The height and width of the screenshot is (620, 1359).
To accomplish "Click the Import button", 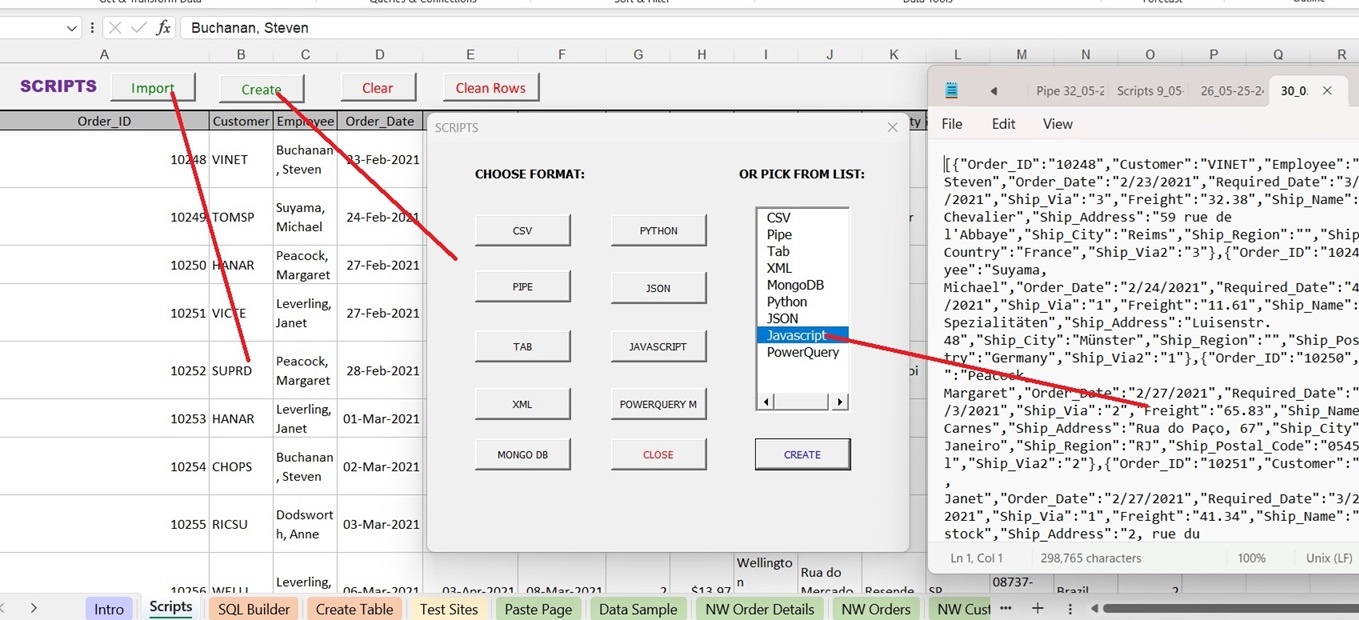I will click(x=153, y=88).
